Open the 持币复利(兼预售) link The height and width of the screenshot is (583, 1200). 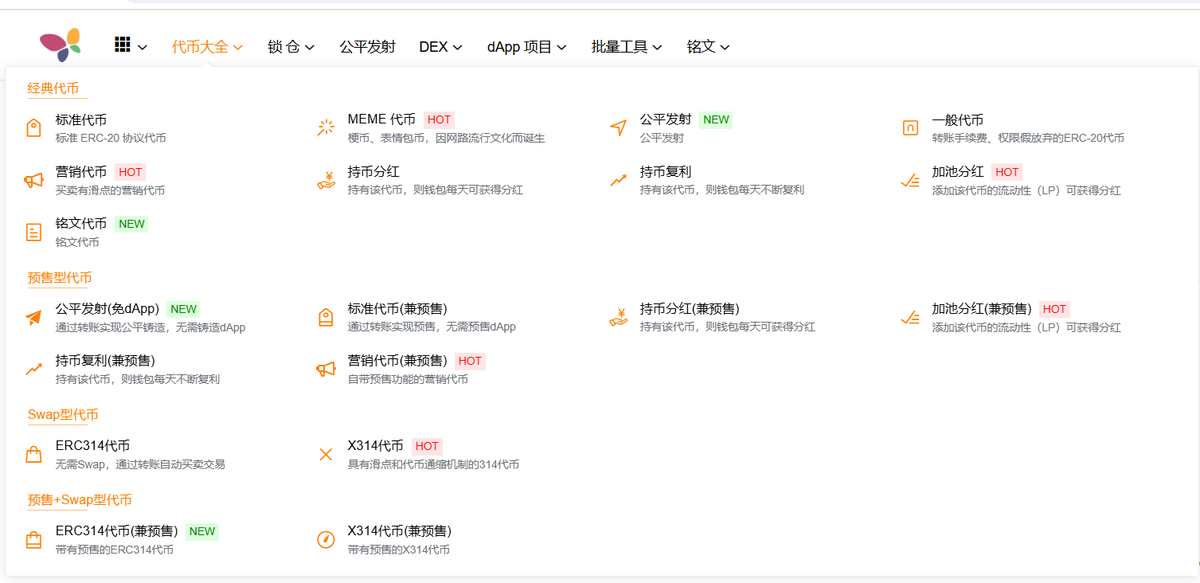105,360
